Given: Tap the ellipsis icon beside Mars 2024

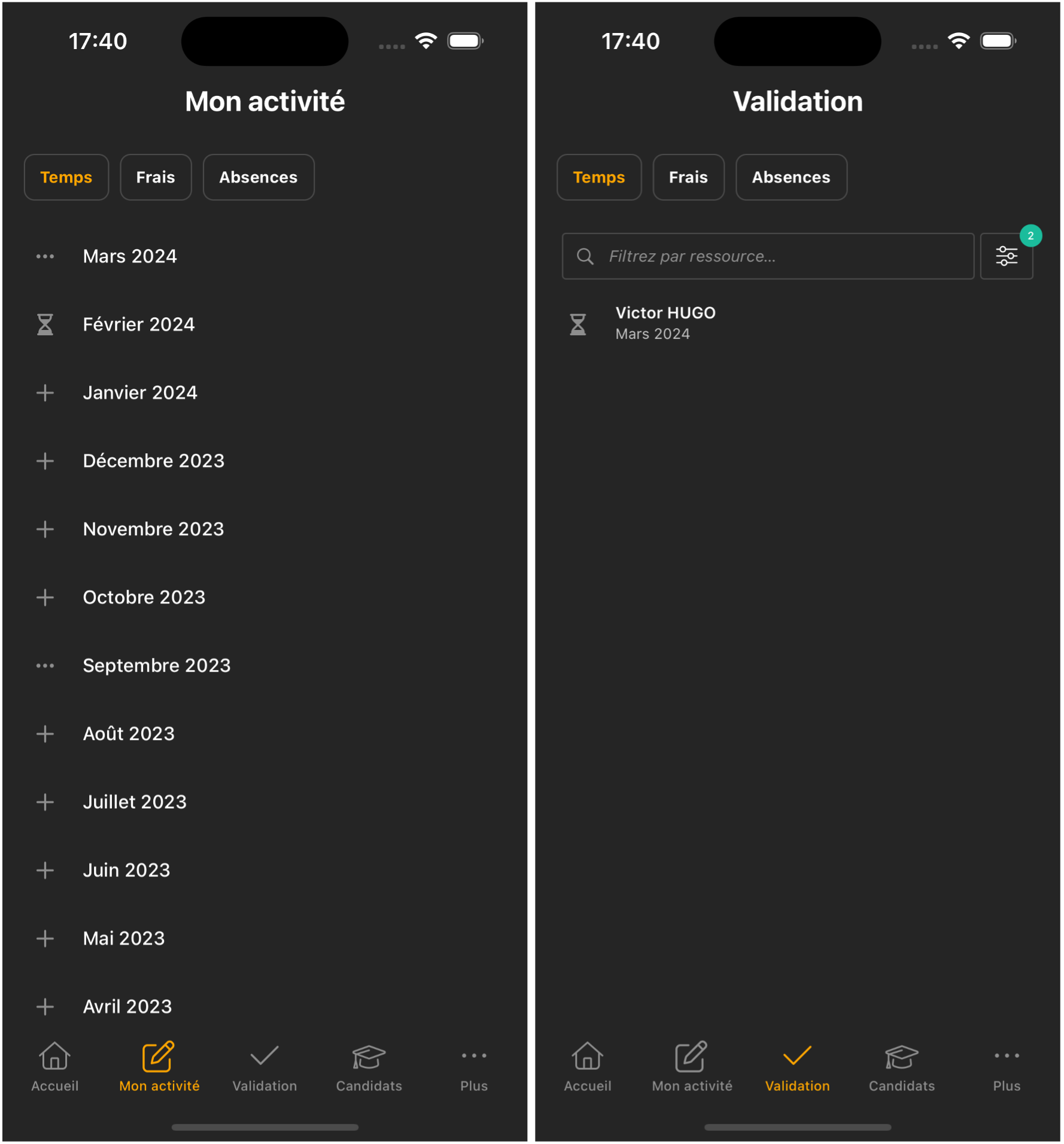Looking at the screenshot, I should tap(45, 257).
